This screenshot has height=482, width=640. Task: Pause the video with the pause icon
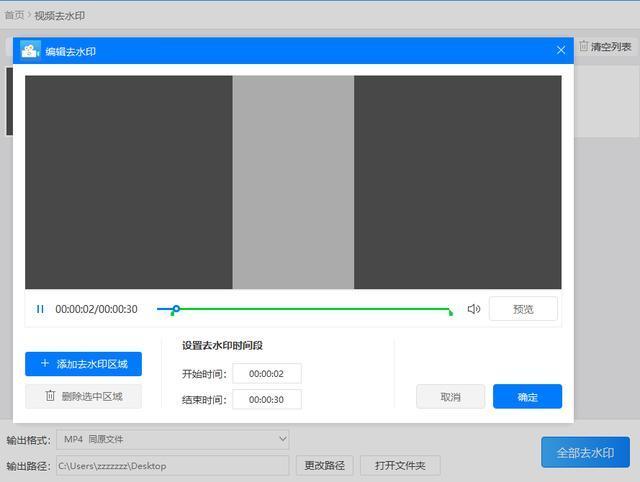[x=40, y=309]
